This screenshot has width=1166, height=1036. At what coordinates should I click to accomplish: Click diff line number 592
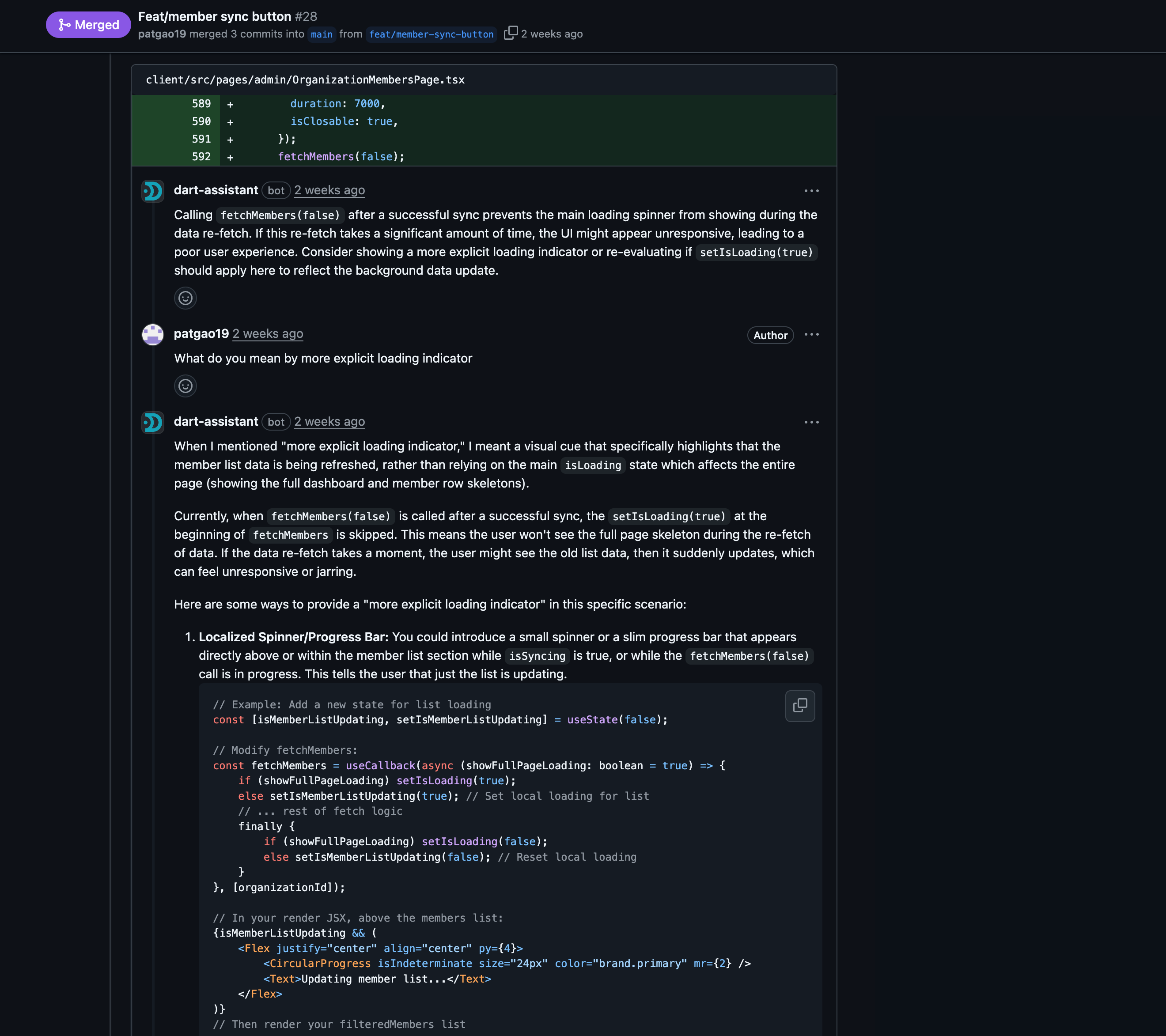click(201, 156)
